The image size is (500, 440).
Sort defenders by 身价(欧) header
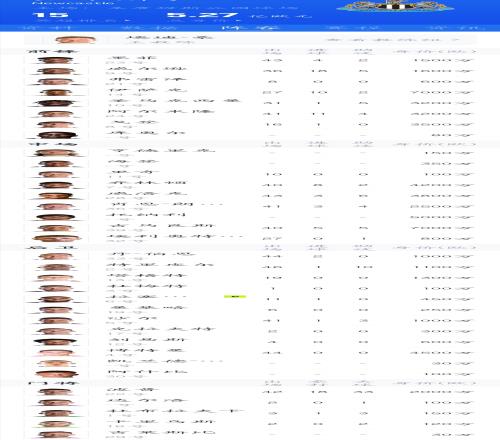point(434,247)
